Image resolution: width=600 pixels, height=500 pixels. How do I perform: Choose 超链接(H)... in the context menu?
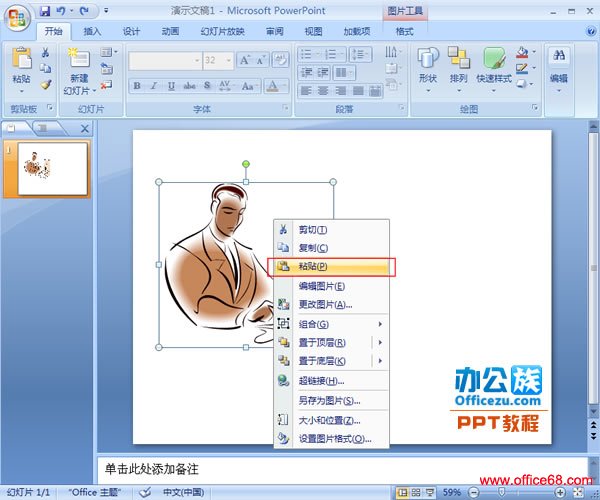(331, 381)
